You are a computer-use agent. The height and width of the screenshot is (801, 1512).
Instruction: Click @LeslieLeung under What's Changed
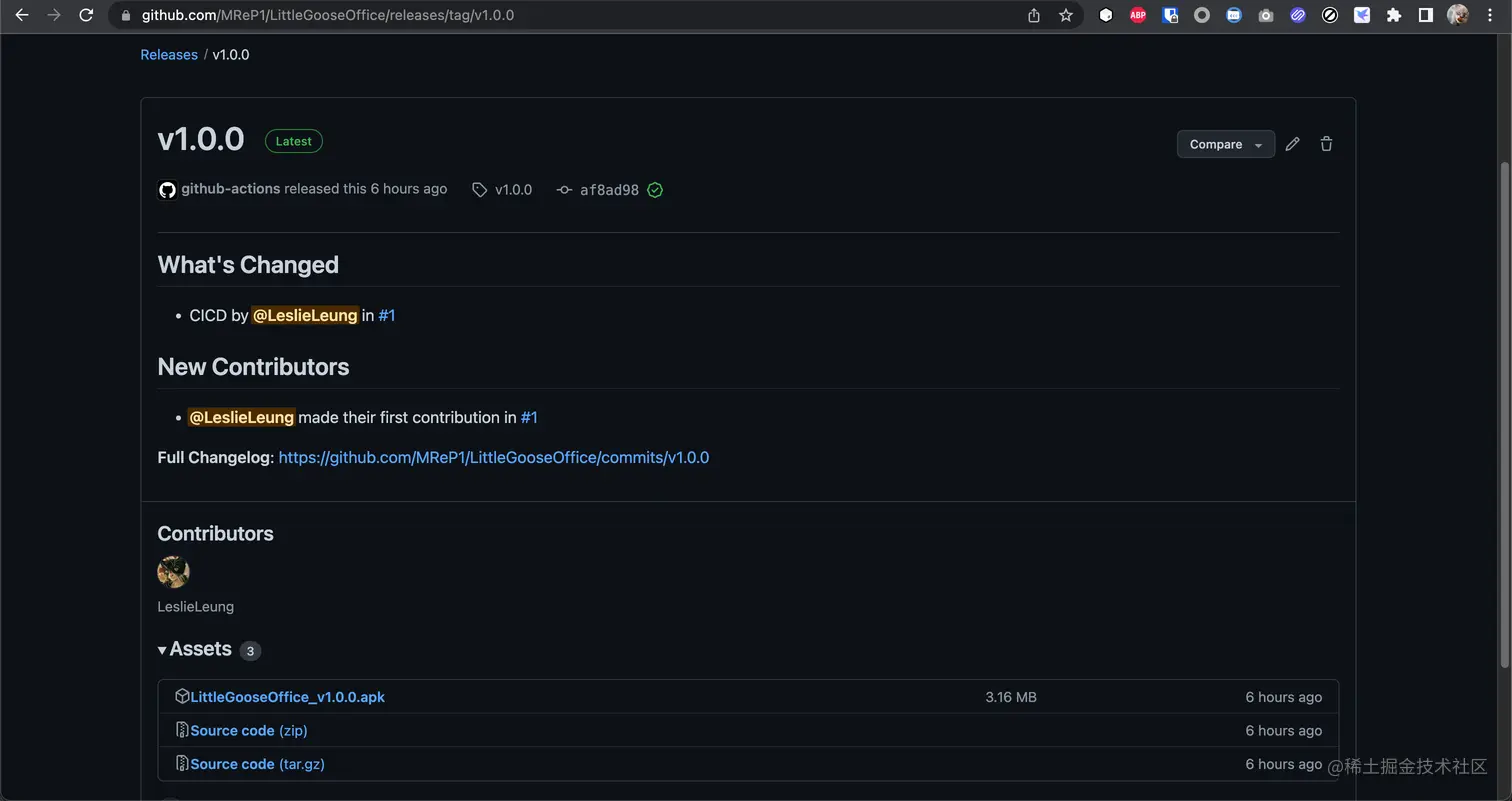tap(304, 315)
